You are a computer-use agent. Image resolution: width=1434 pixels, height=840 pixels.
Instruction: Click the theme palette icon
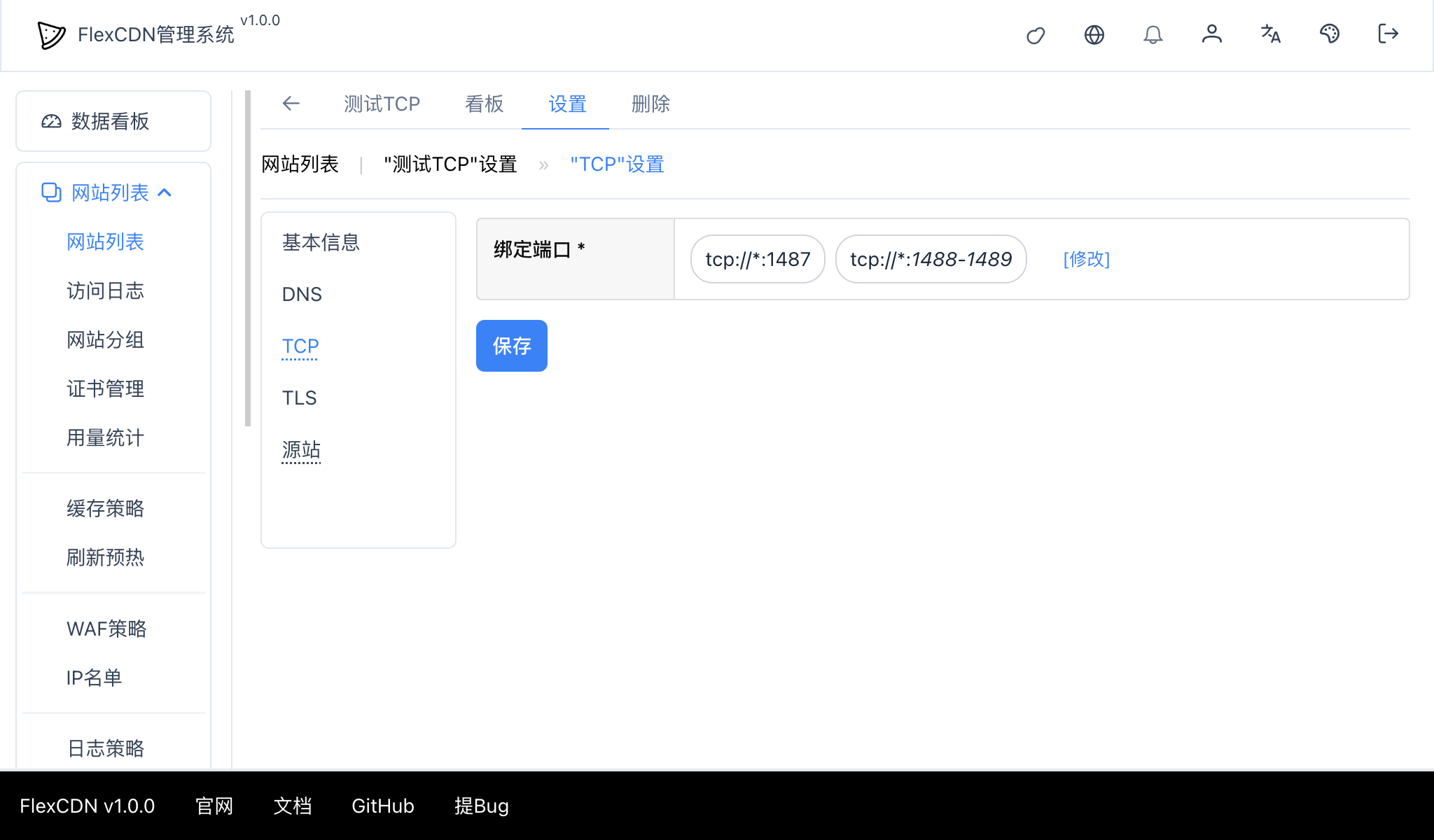[x=1330, y=34]
